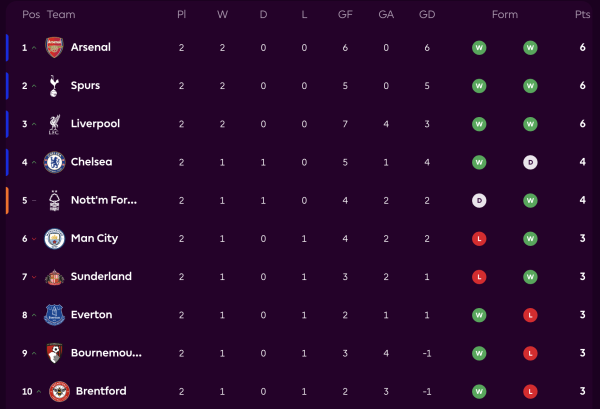The image size is (600, 409).
Task: Click the Nottingham Forest crest
Action: click(54, 200)
